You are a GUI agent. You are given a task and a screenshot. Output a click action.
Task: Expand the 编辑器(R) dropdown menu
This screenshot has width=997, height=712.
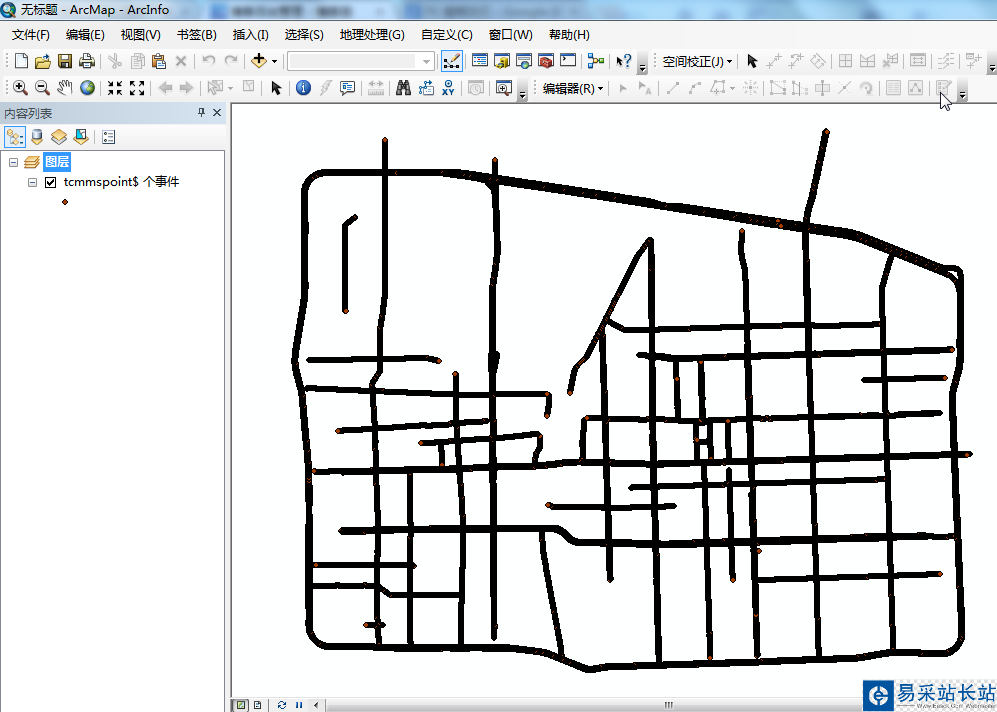pos(573,88)
